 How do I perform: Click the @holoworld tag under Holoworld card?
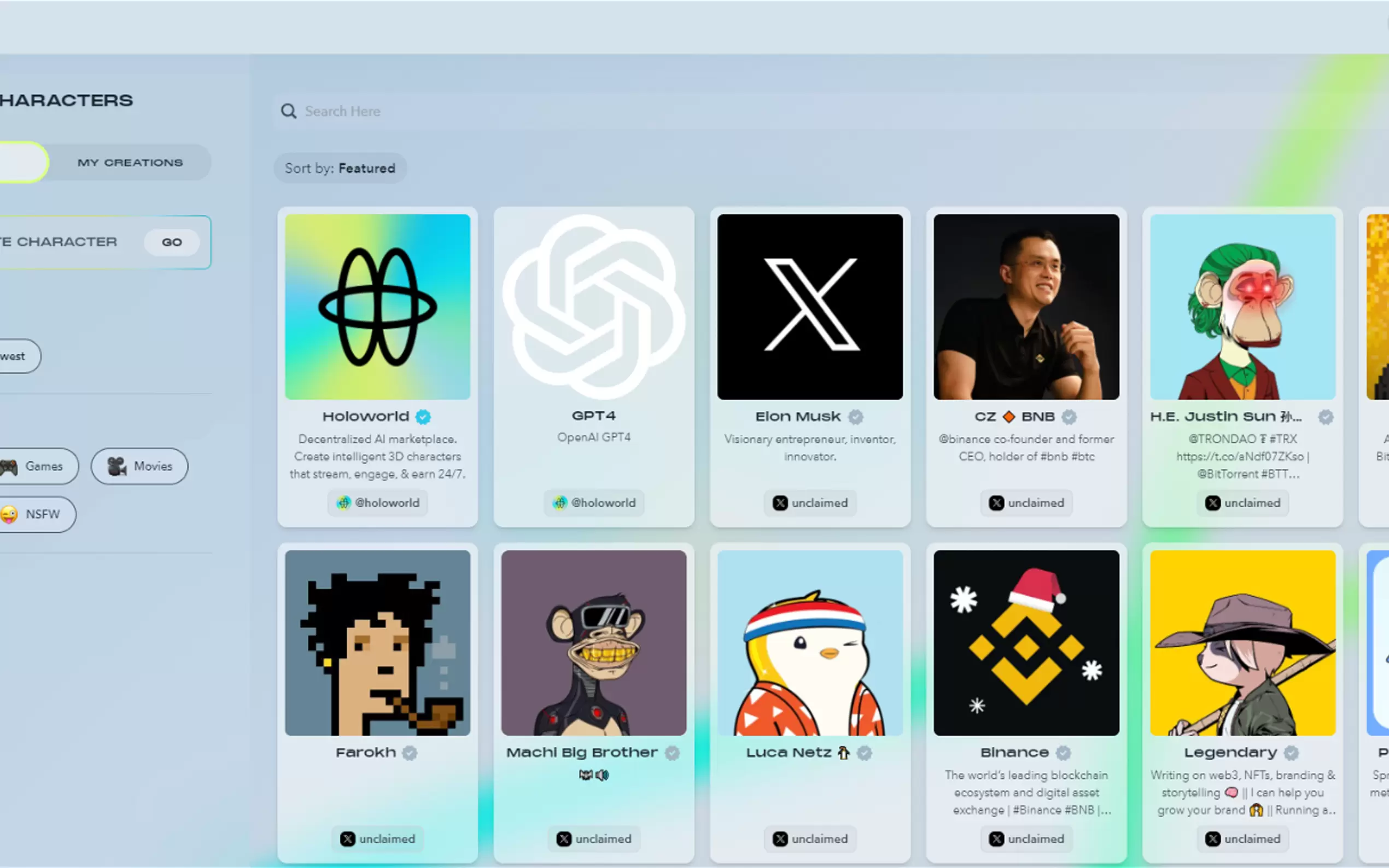pos(378,503)
